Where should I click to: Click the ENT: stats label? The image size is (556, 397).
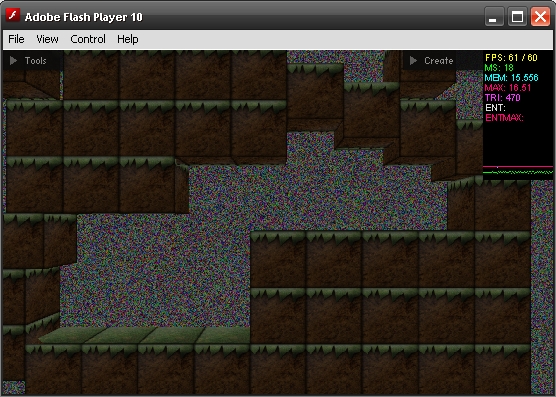(495, 107)
